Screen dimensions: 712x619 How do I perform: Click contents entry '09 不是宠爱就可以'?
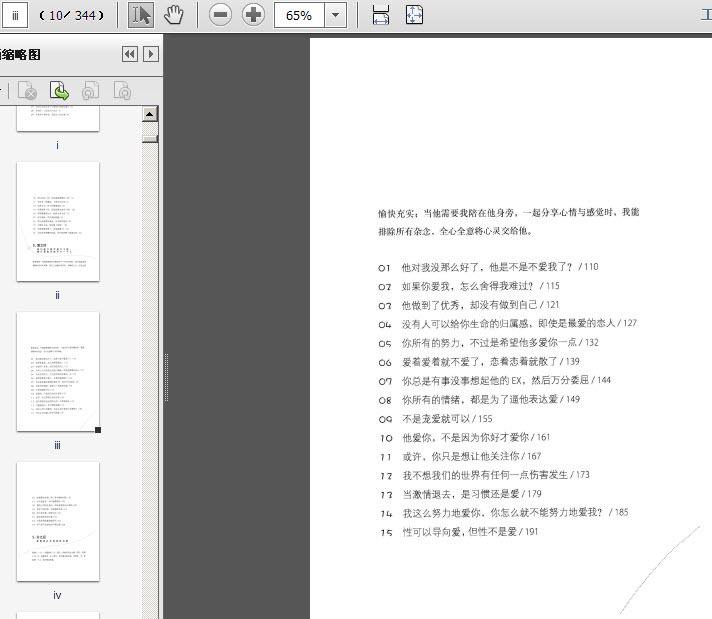click(435, 419)
